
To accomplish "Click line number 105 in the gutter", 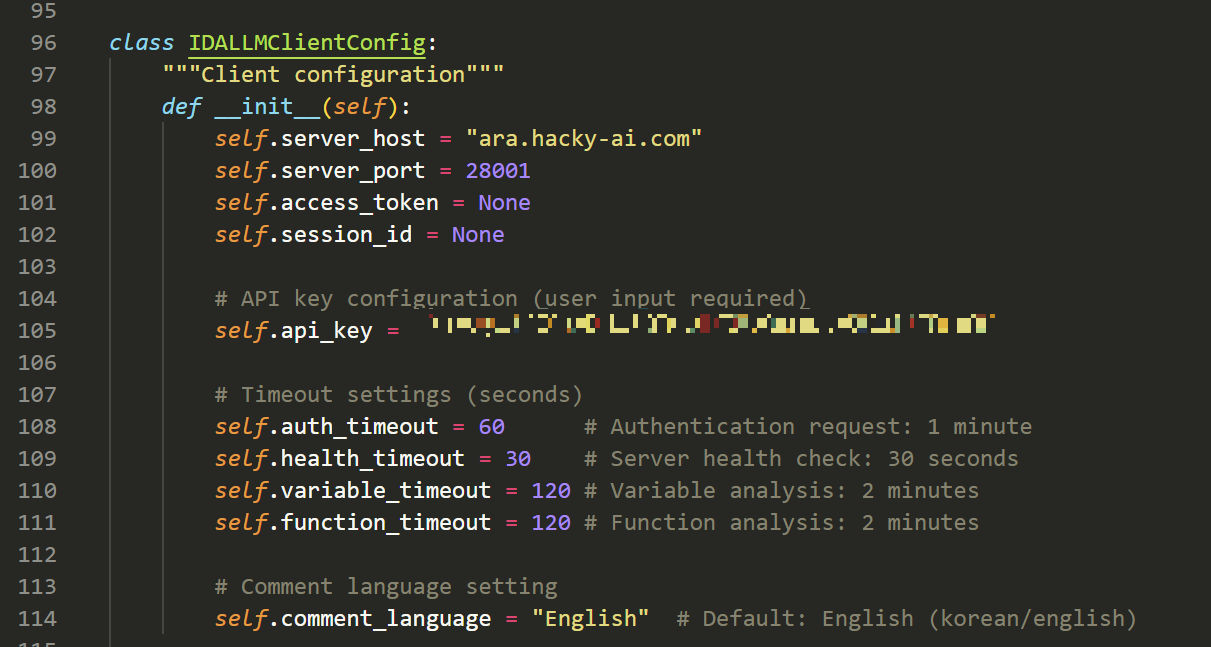I will click(37, 331).
